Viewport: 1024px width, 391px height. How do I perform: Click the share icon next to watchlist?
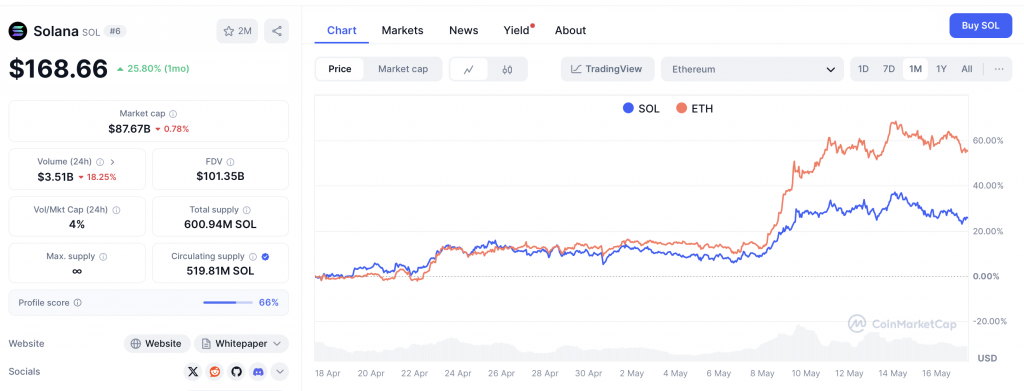[276, 31]
